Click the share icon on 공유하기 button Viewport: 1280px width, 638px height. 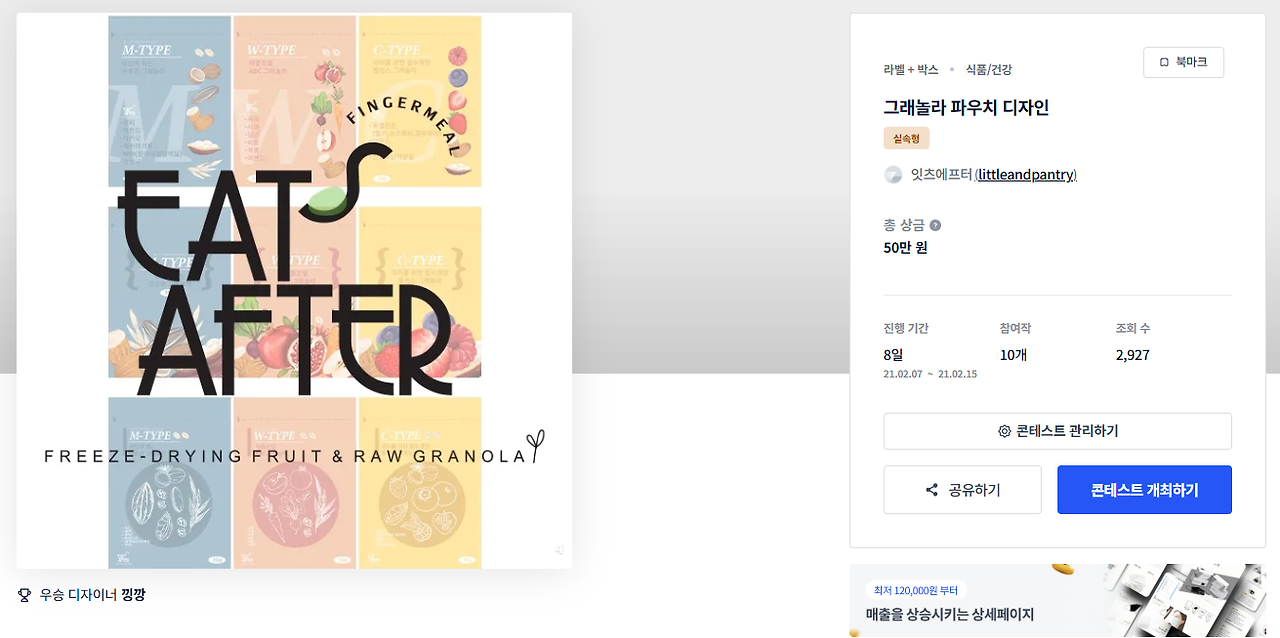(x=932, y=490)
